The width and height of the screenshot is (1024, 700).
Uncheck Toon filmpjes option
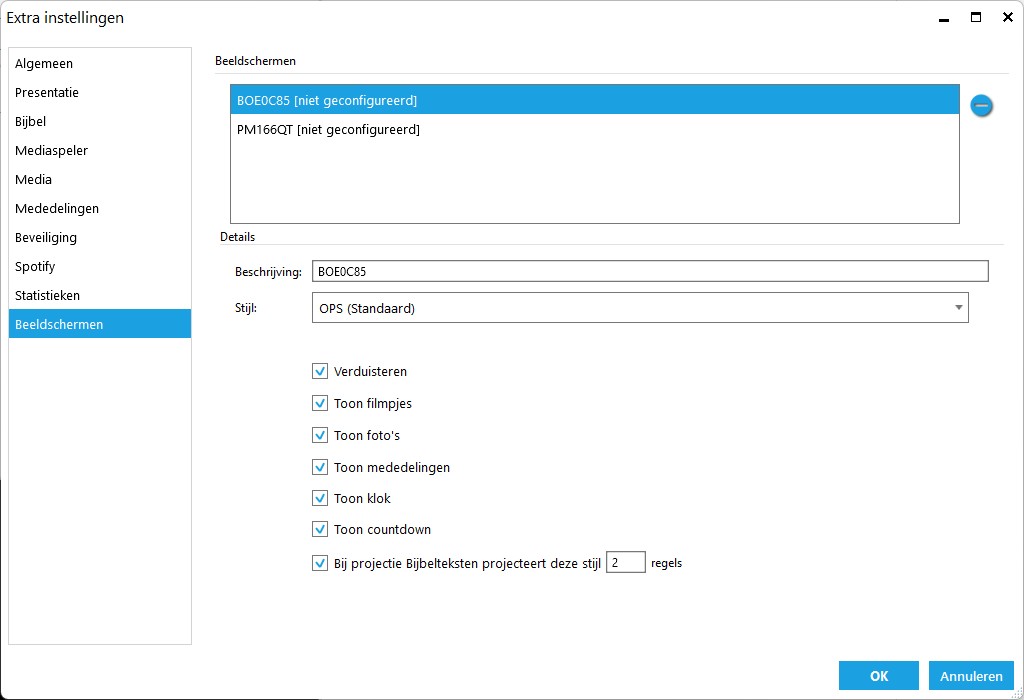click(x=320, y=403)
